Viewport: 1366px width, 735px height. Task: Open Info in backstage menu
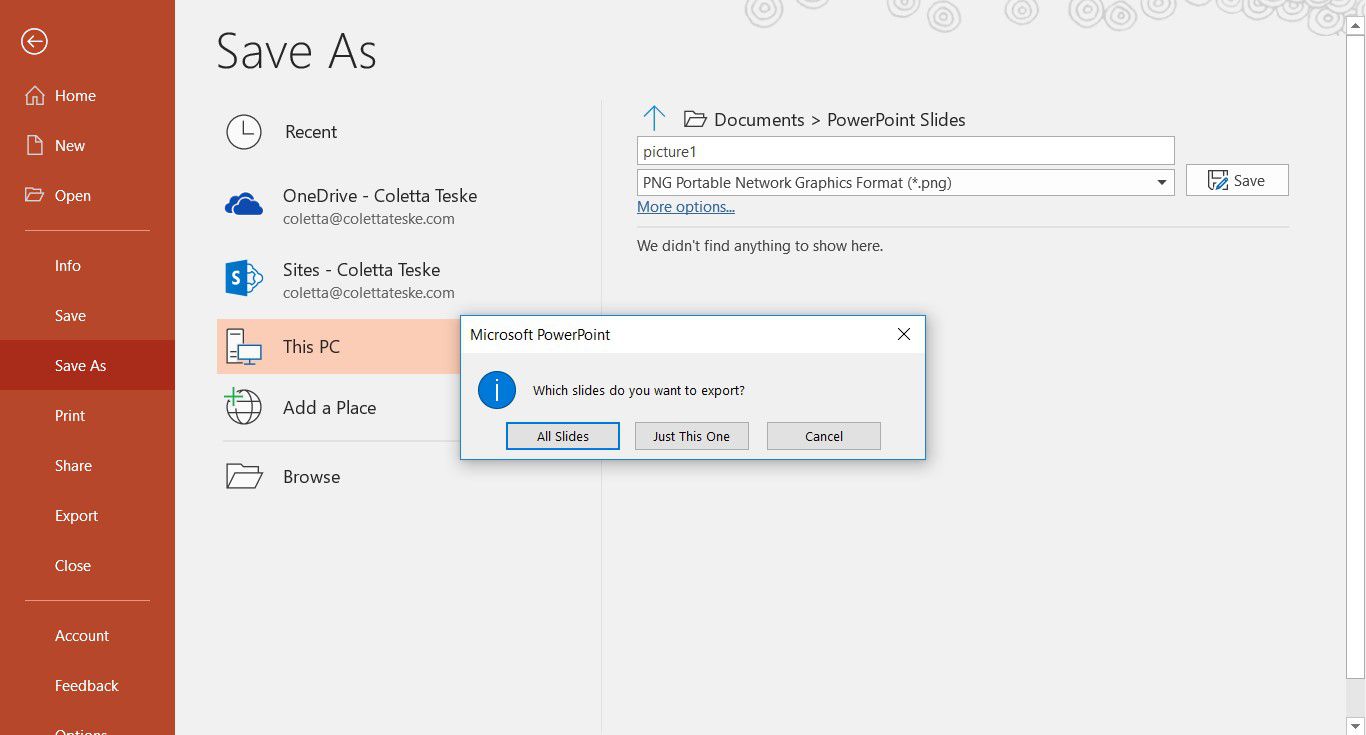pyautogui.click(x=68, y=266)
